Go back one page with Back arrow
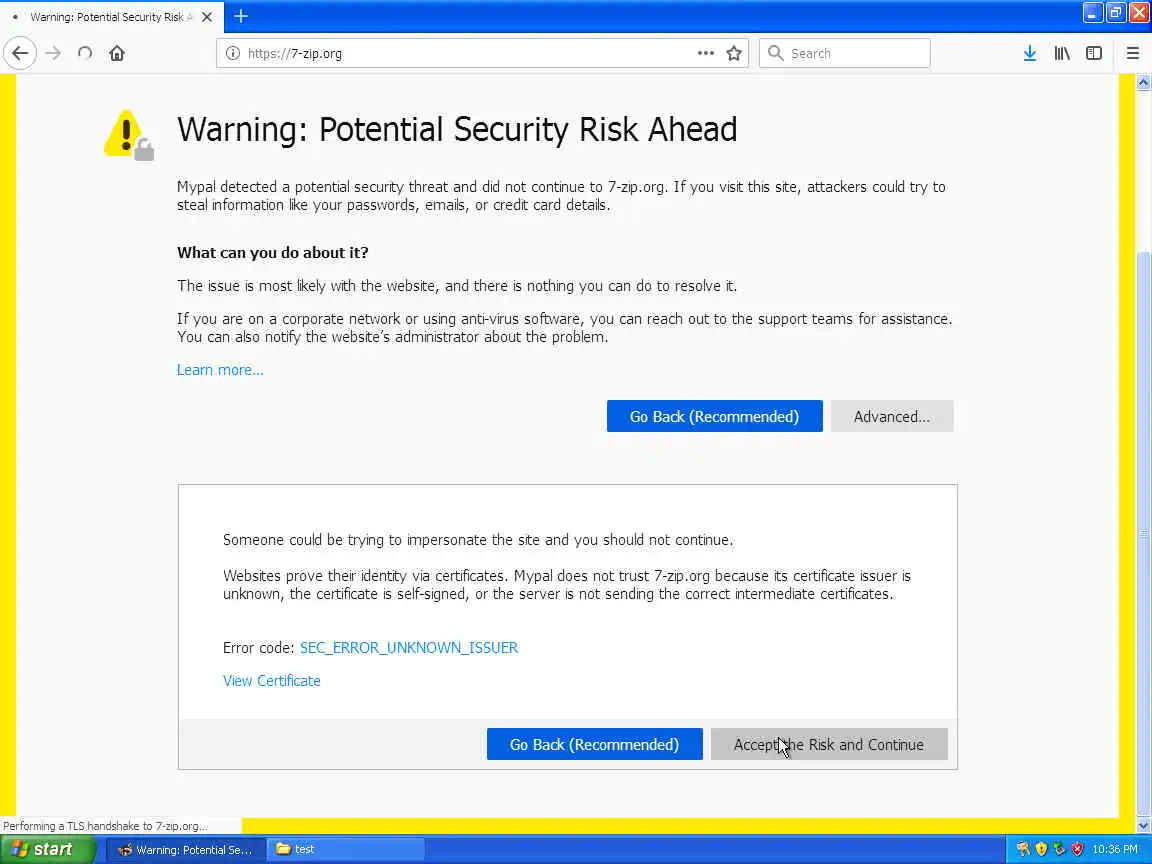1152x864 pixels. click(x=20, y=53)
